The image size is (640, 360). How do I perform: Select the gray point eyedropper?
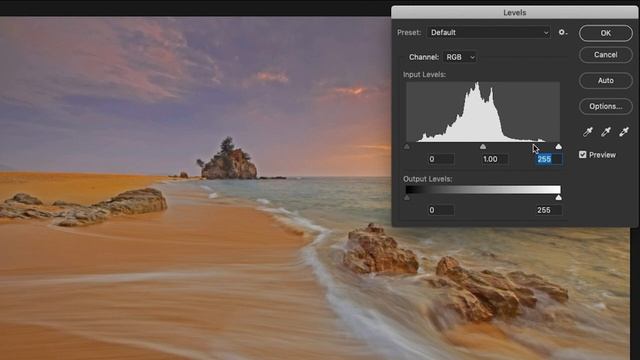pos(606,131)
